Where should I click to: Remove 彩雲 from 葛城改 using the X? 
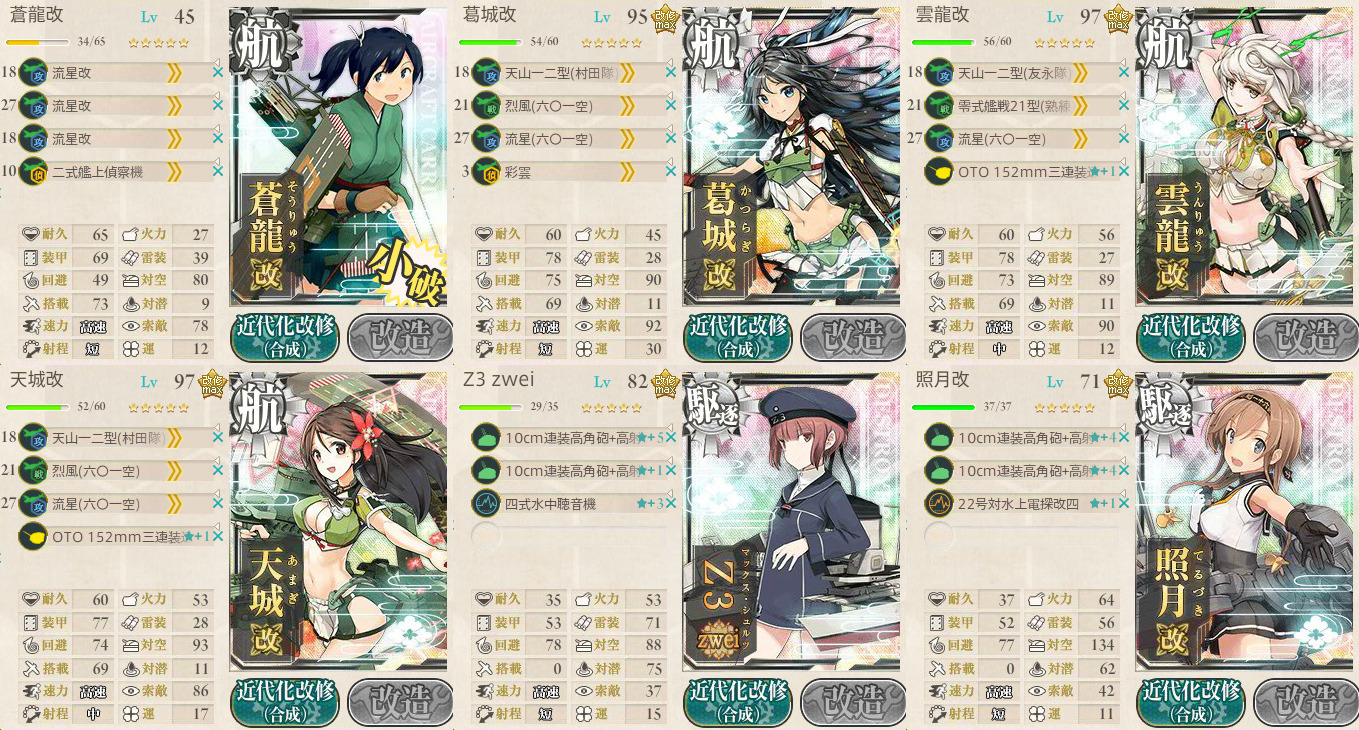pos(670,172)
